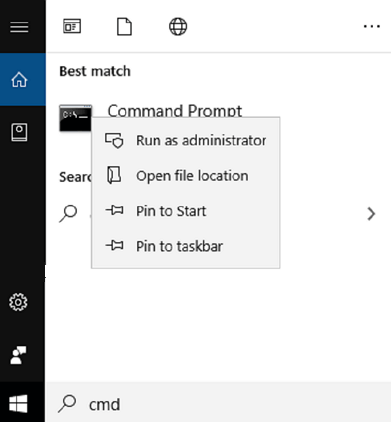Filter results by Apps icon
Viewport: 391px width, 422px height.
point(72,26)
